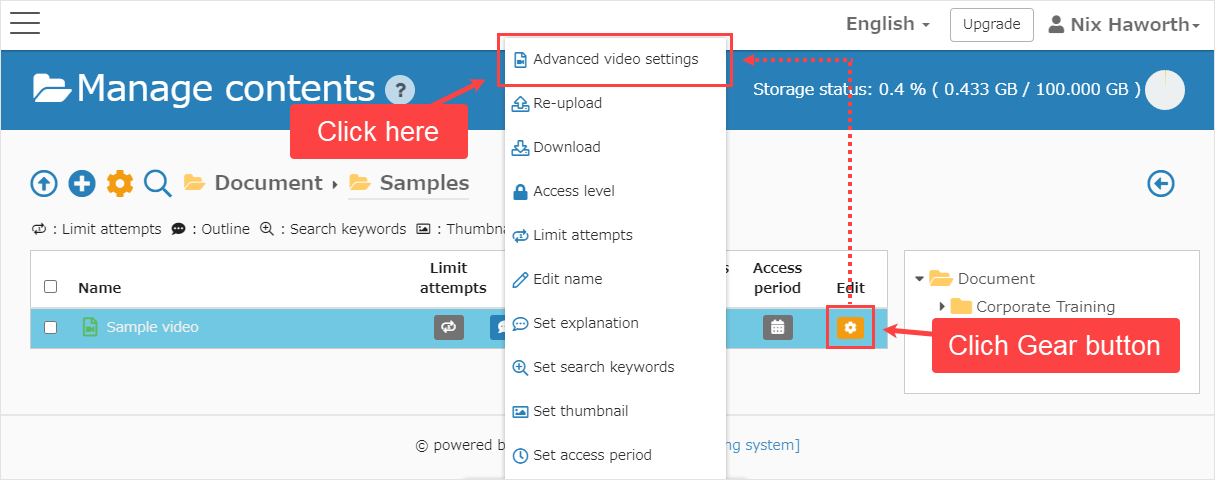
Task: Toggle the select-all checkbox in header
Action: [51, 288]
